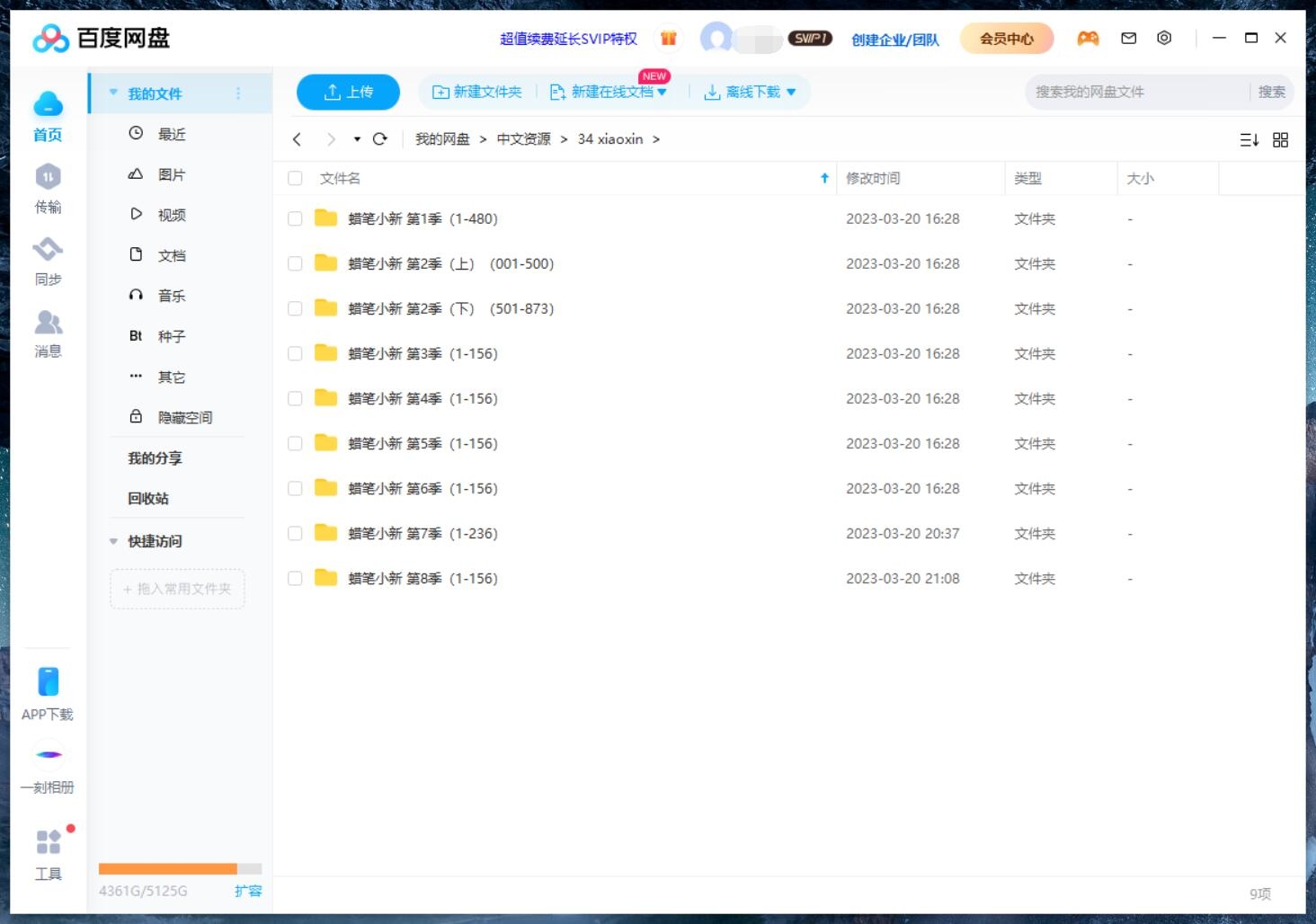Switch to grid view layout

tap(1280, 139)
